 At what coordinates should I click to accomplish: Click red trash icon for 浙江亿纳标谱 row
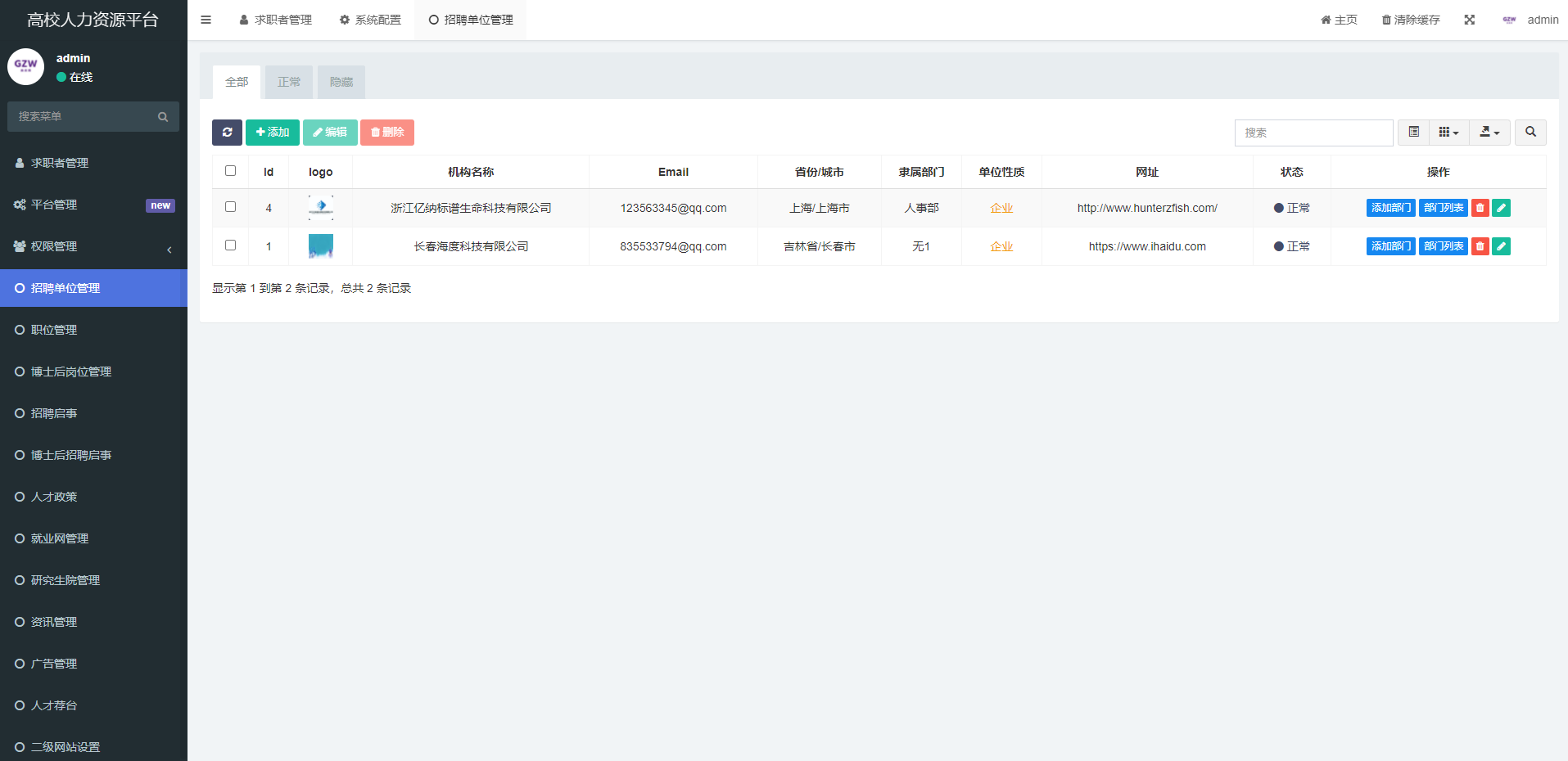pyautogui.click(x=1480, y=208)
